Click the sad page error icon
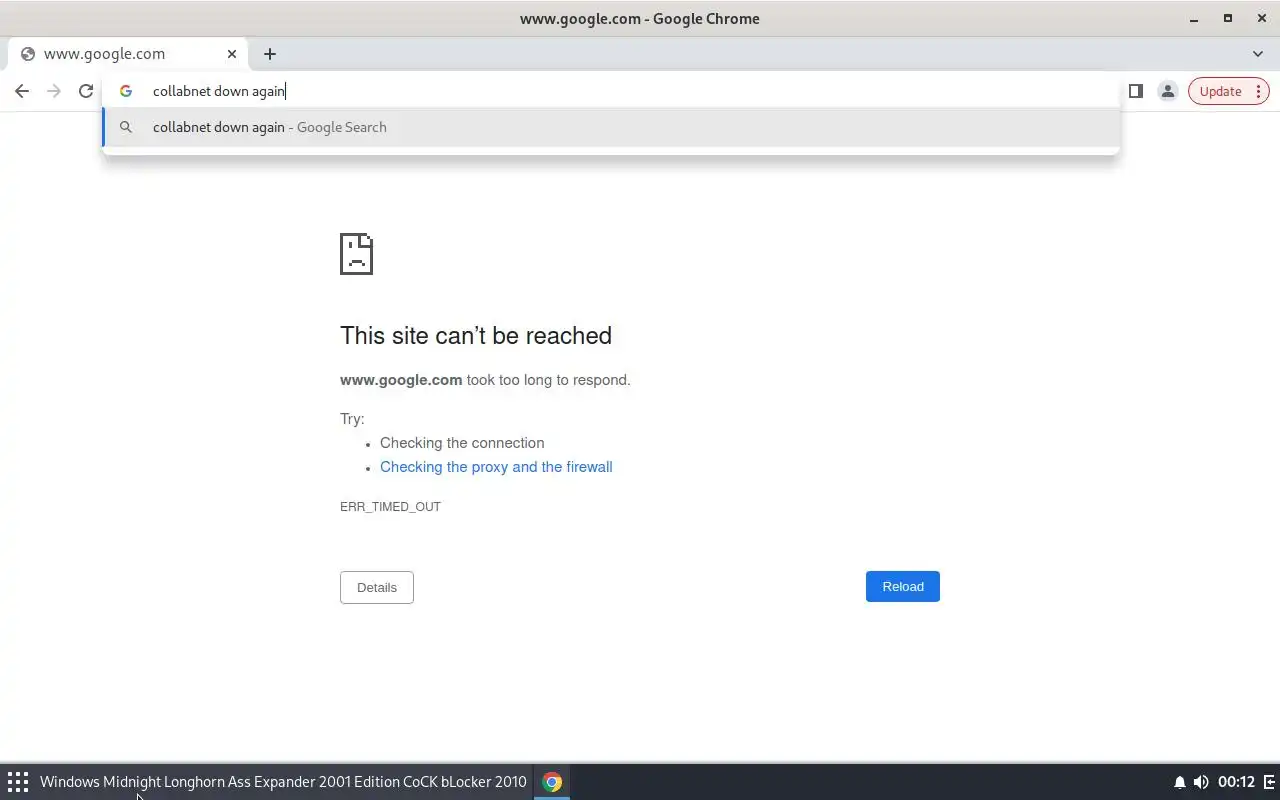 pyautogui.click(x=356, y=254)
